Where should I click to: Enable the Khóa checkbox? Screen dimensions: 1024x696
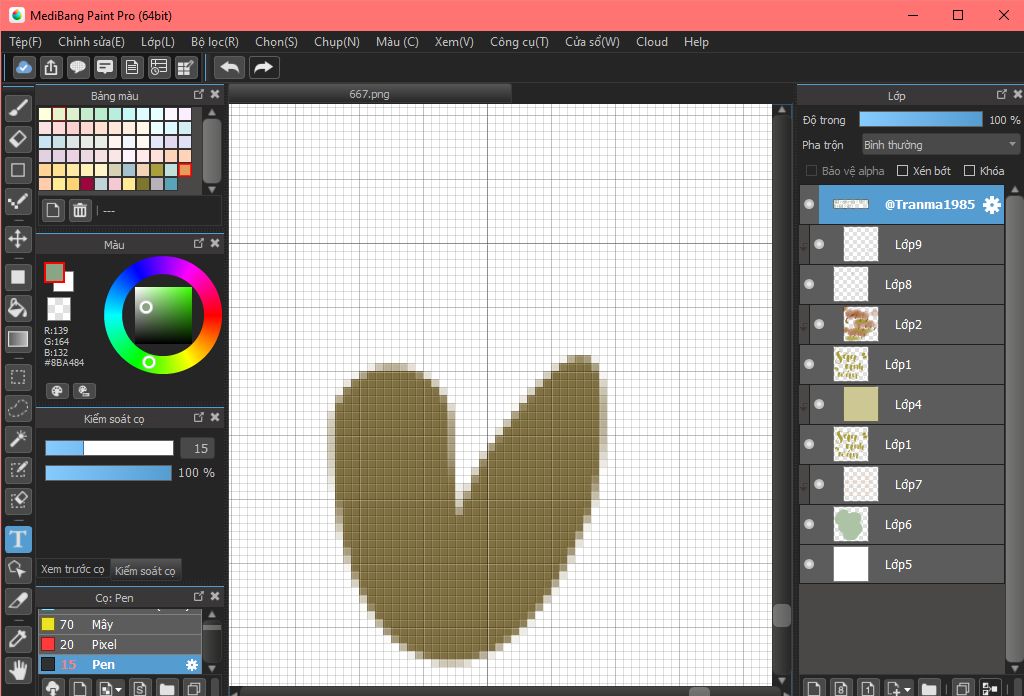point(969,171)
